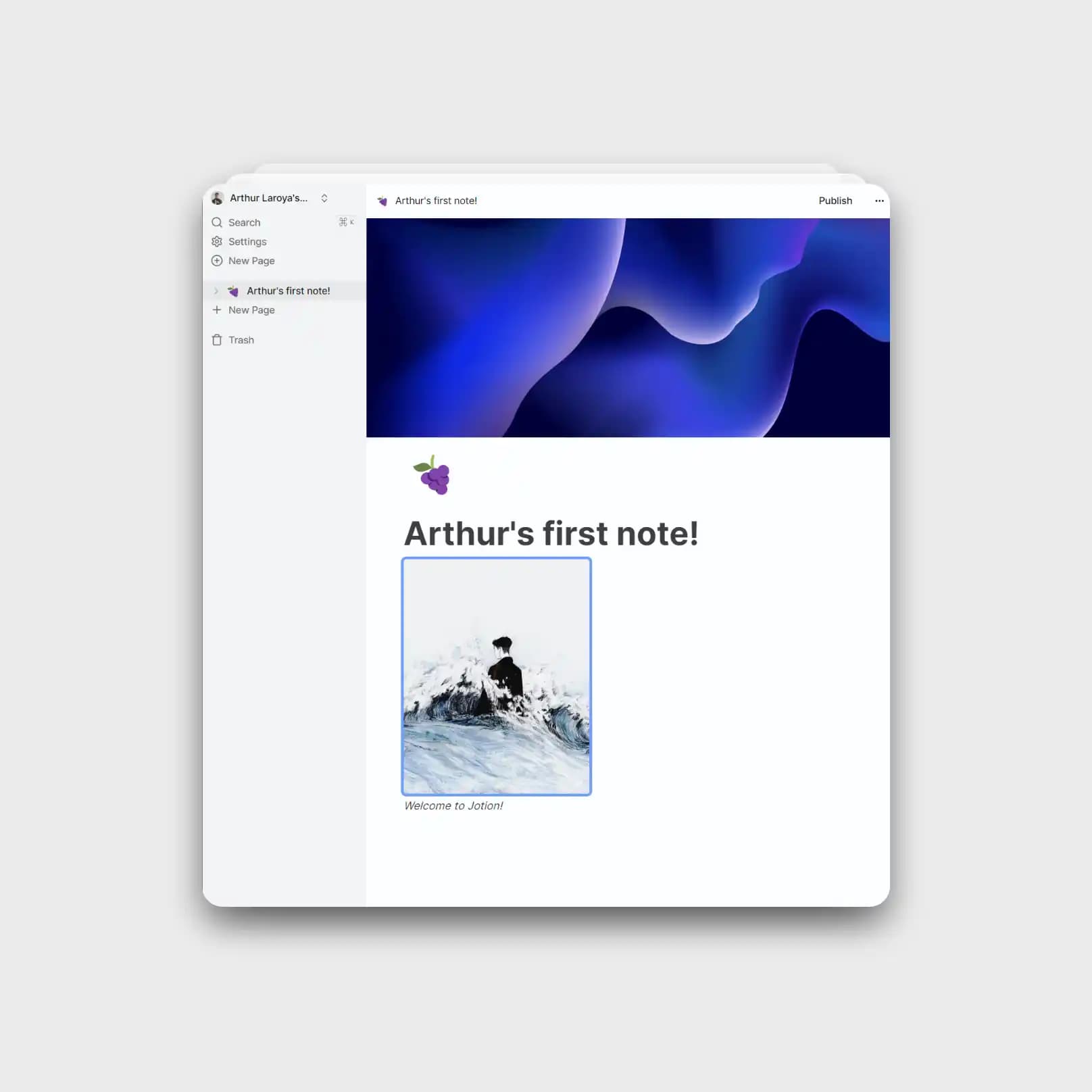Click the caption Welcome to Jotion!

[453, 805]
